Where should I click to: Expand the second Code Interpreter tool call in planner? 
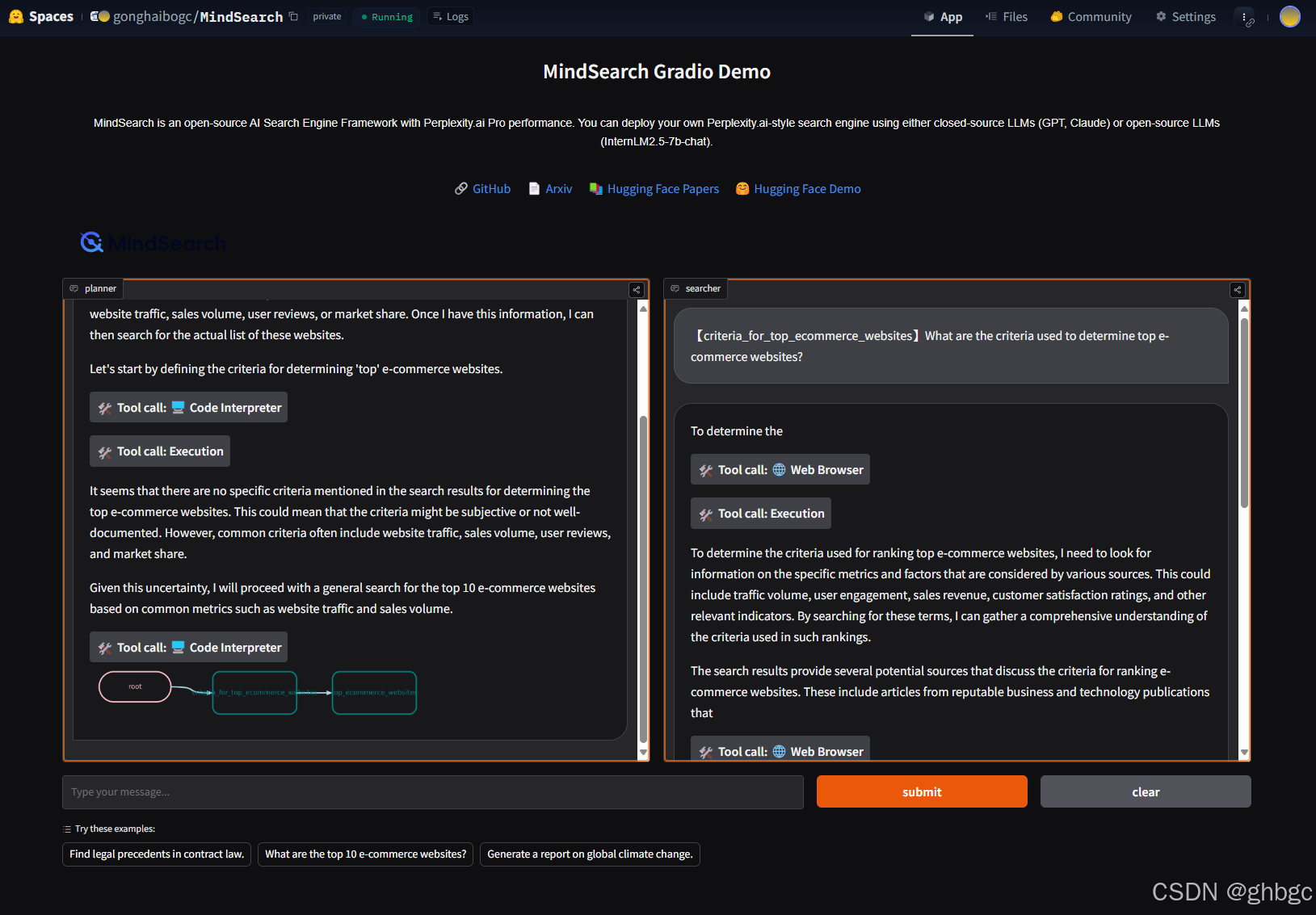(x=188, y=647)
